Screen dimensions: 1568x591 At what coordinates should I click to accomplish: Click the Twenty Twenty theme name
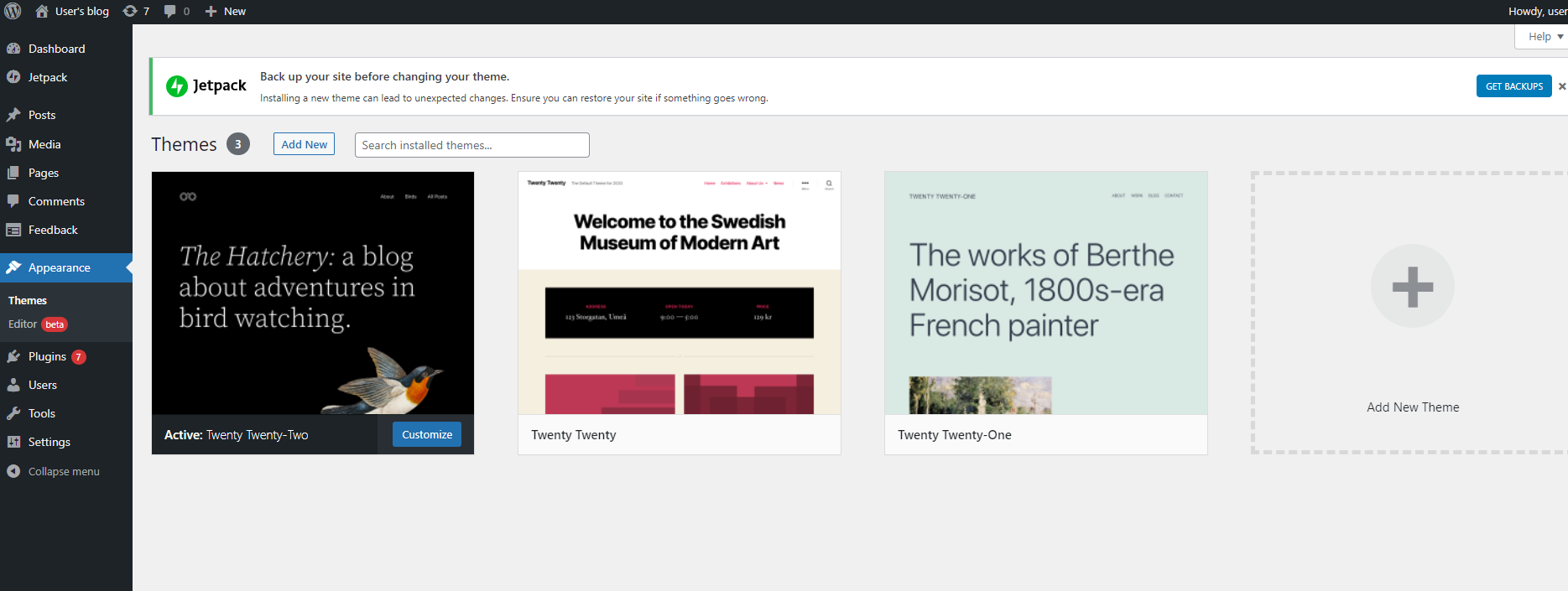(574, 435)
